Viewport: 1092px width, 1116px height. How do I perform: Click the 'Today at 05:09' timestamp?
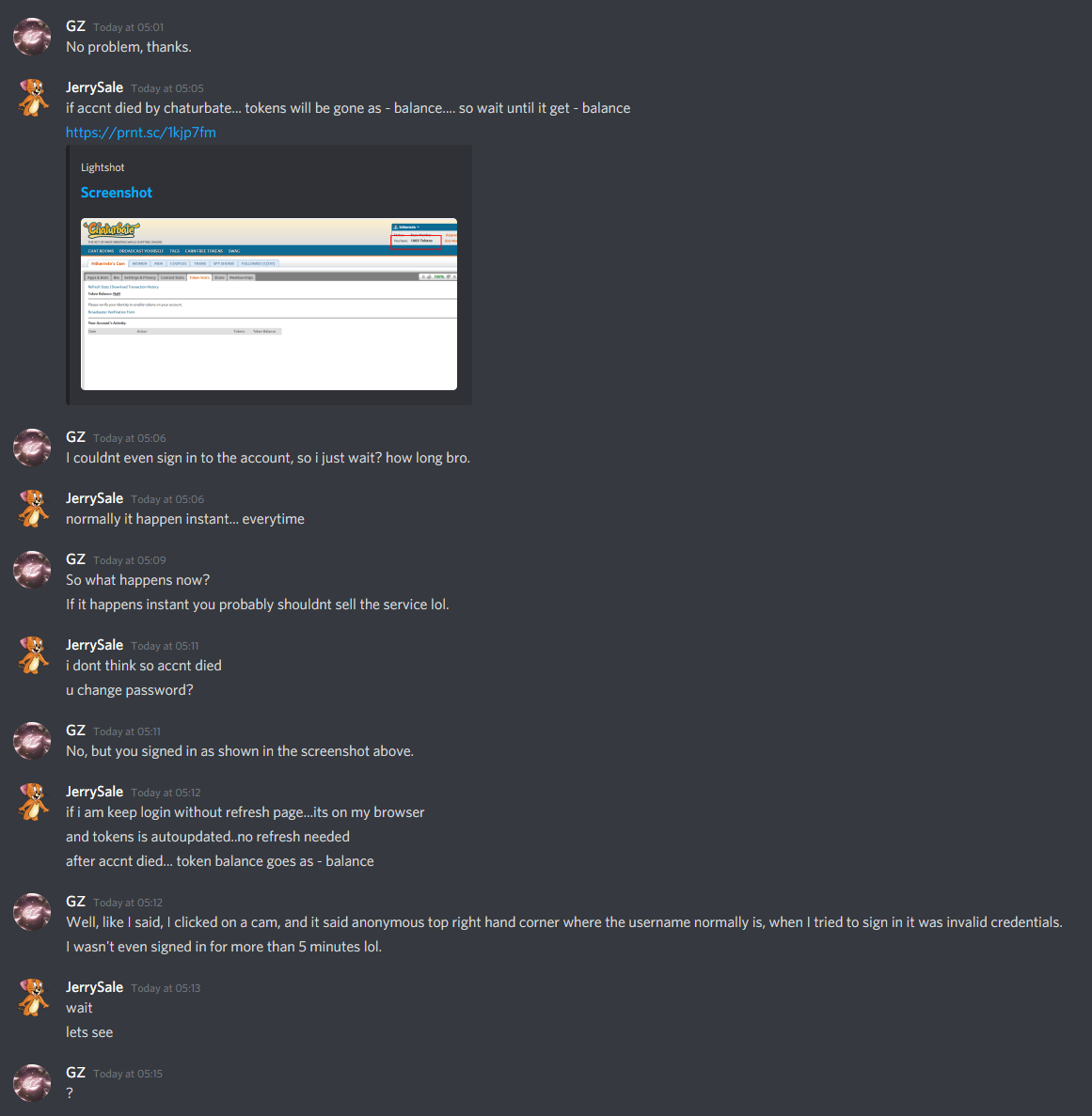coord(130,560)
